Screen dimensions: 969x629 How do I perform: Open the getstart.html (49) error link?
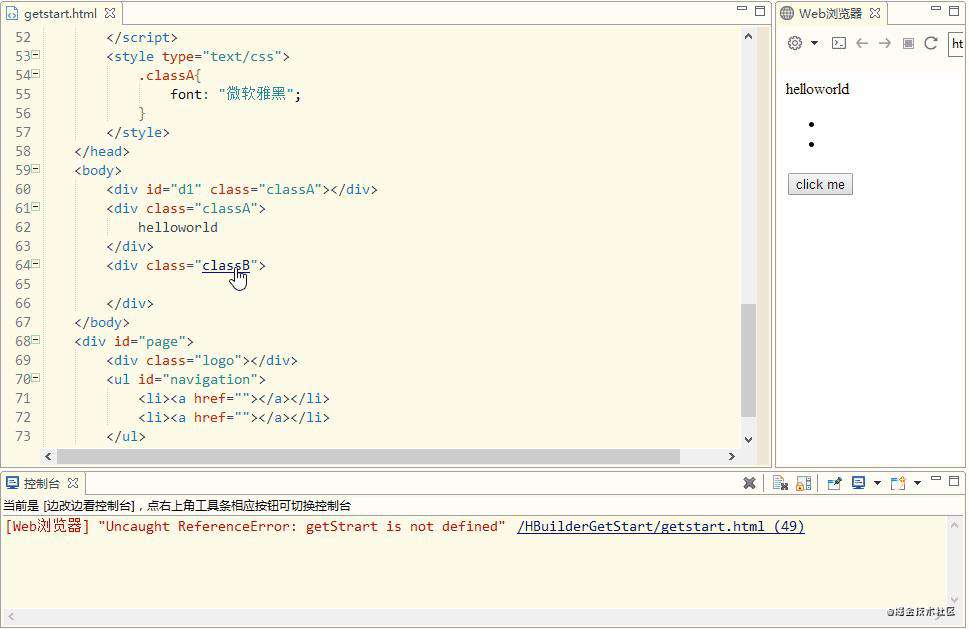click(x=661, y=526)
